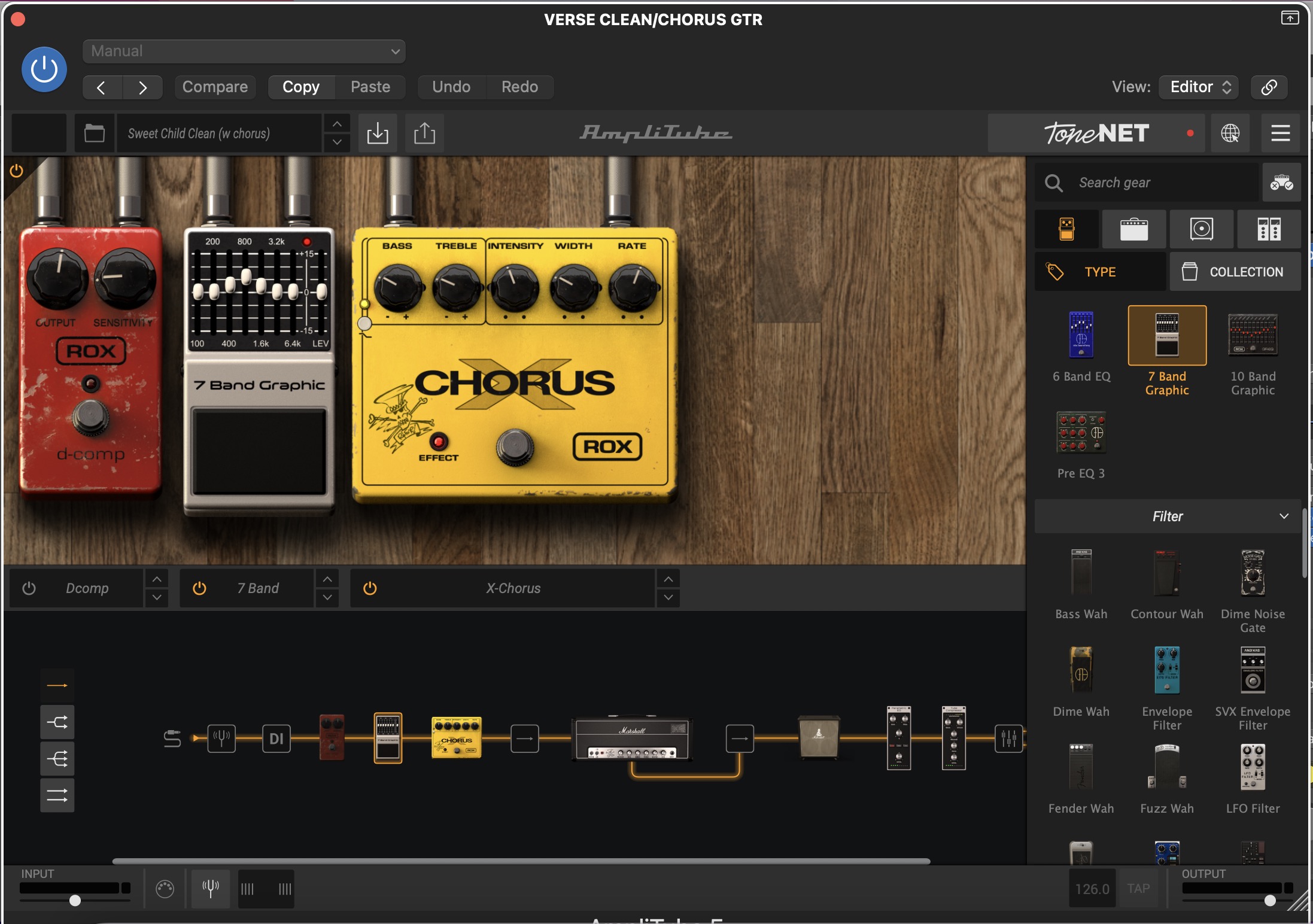Toggle stomp section power in top-left corner
This screenshot has width=1313, height=924.
tap(16, 171)
